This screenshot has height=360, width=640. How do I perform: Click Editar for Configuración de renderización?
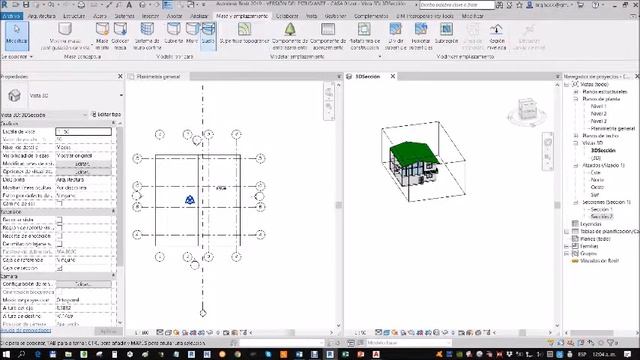[x=83, y=284]
